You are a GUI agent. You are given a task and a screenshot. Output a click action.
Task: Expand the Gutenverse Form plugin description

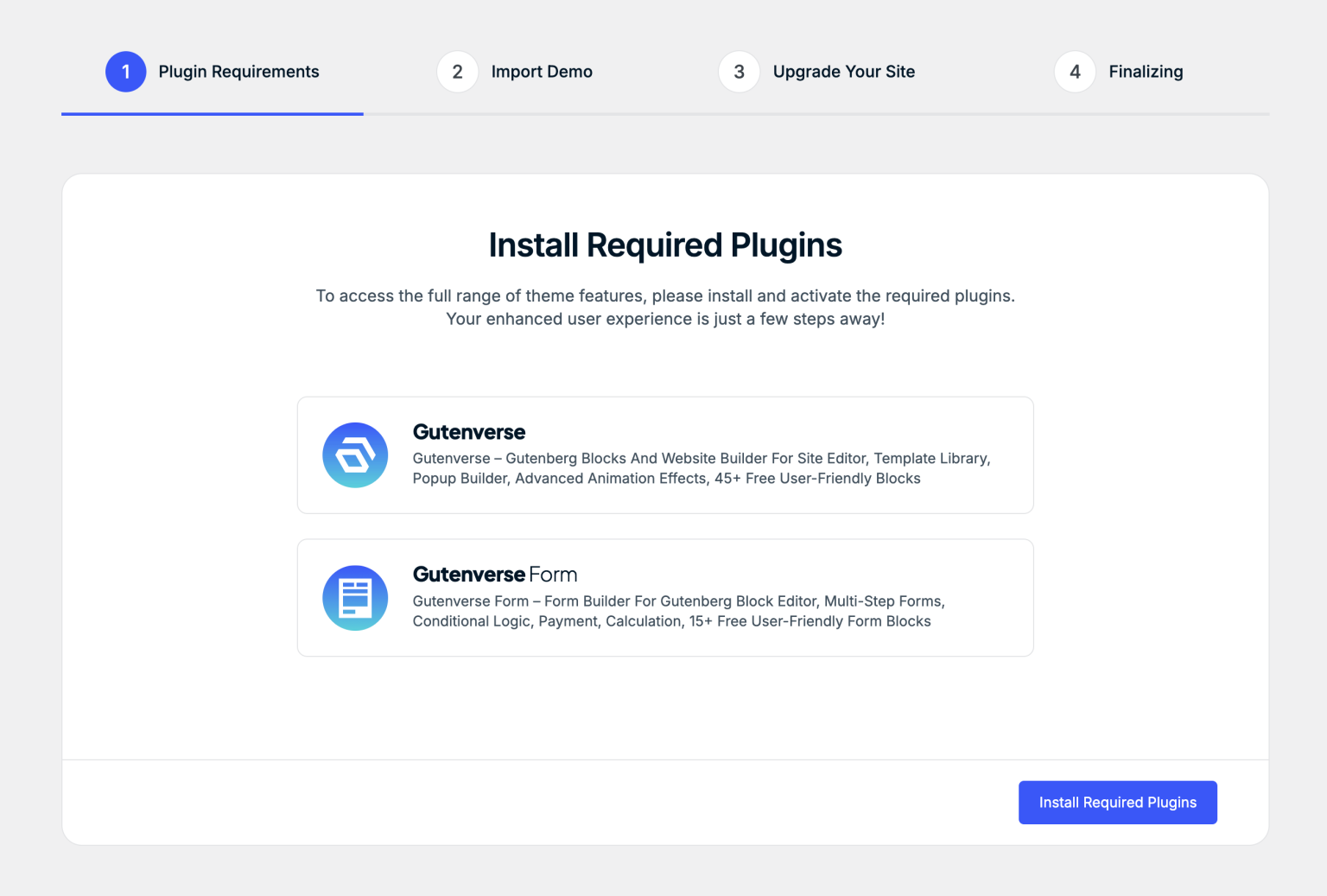tap(678, 611)
